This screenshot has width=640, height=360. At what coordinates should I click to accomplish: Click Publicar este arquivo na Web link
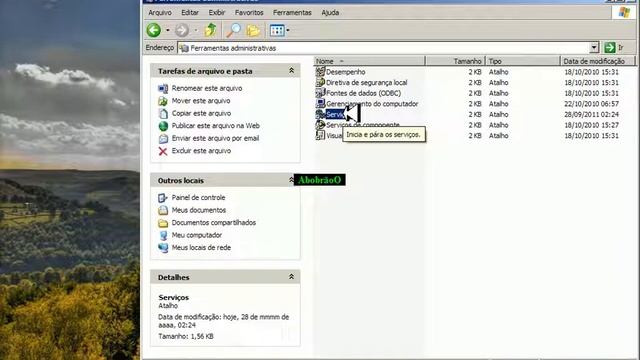click(216, 126)
